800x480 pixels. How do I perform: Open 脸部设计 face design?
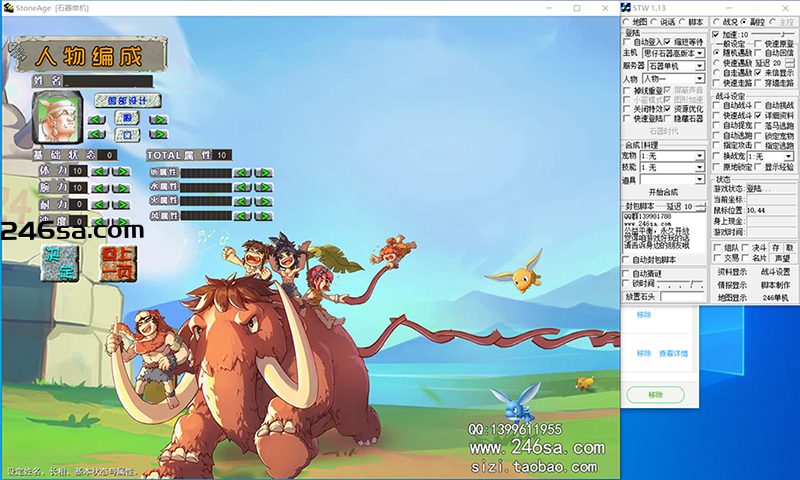128,100
